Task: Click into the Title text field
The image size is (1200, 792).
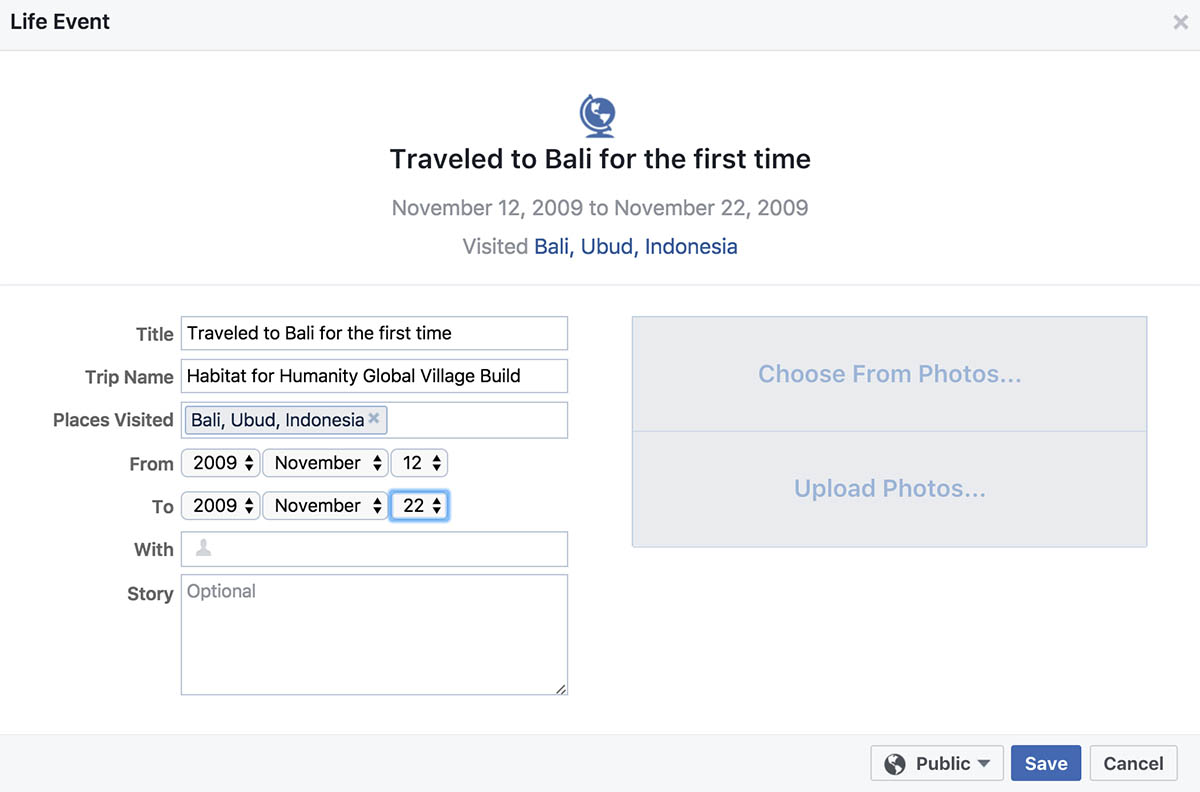Action: tap(374, 333)
